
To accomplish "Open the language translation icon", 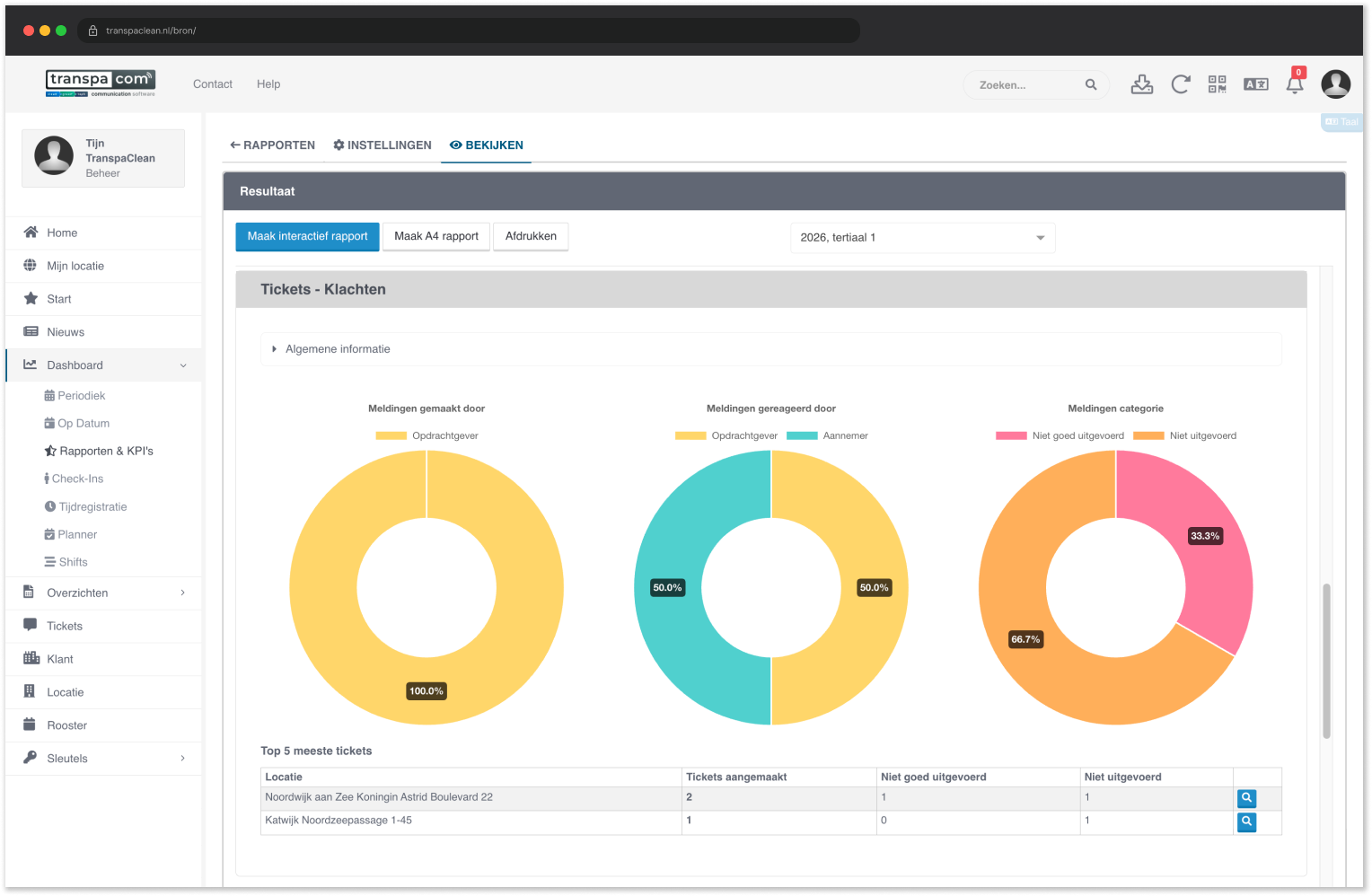I will click(1255, 84).
